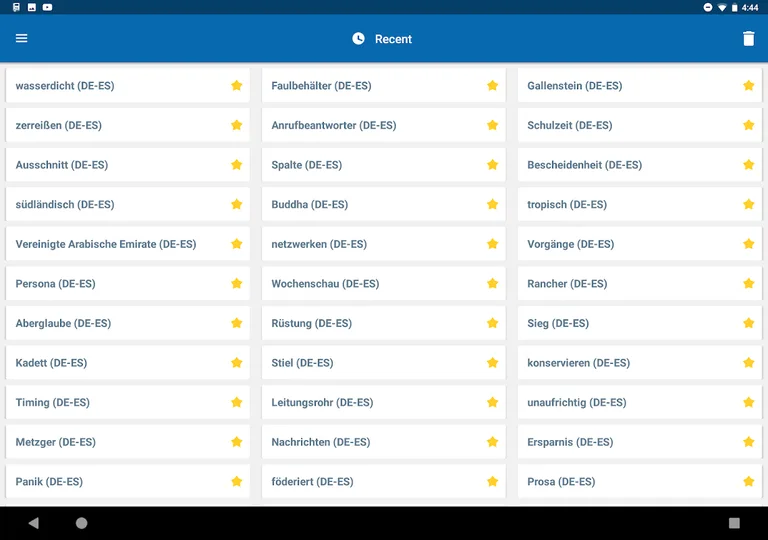The image size is (768, 540).
Task: Open the Leitungsrohr entry
Action: click(322, 403)
